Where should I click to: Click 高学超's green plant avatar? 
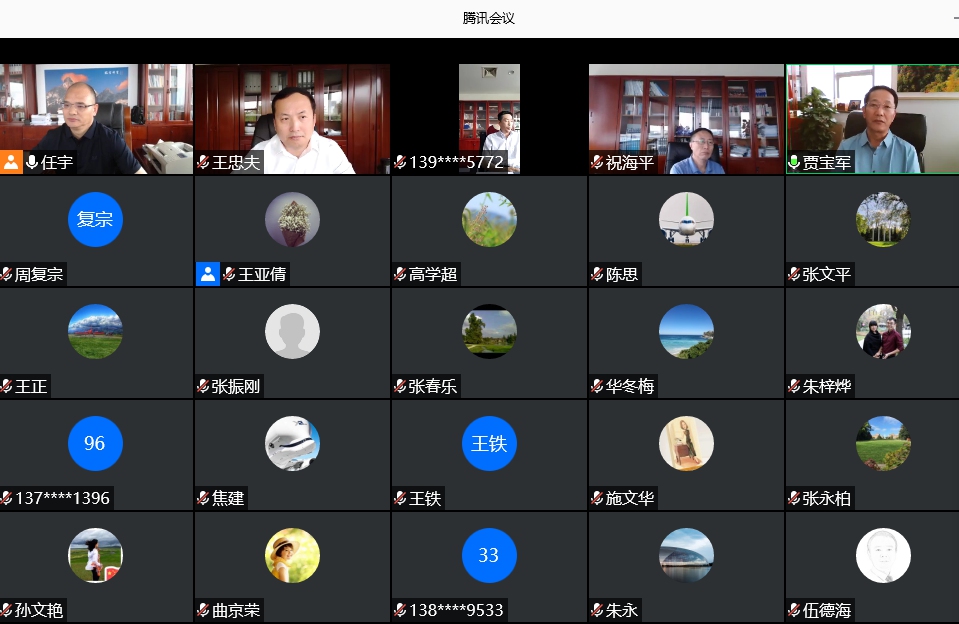coord(489,219)
